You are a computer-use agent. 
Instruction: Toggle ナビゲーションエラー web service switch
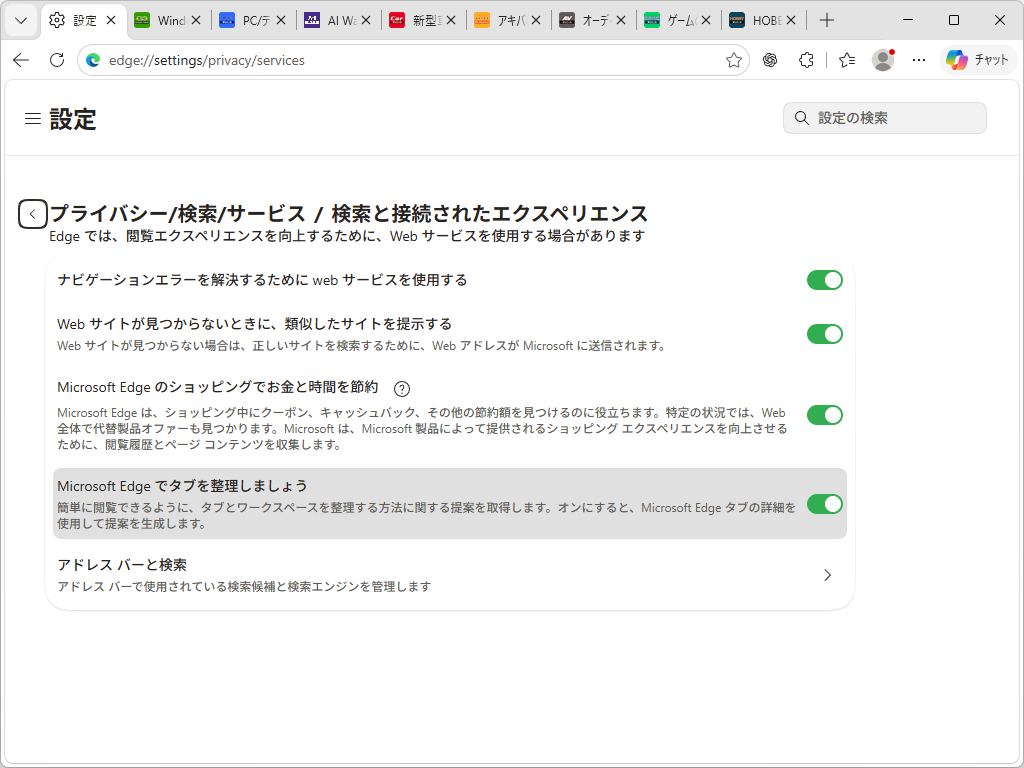point(825,280)
